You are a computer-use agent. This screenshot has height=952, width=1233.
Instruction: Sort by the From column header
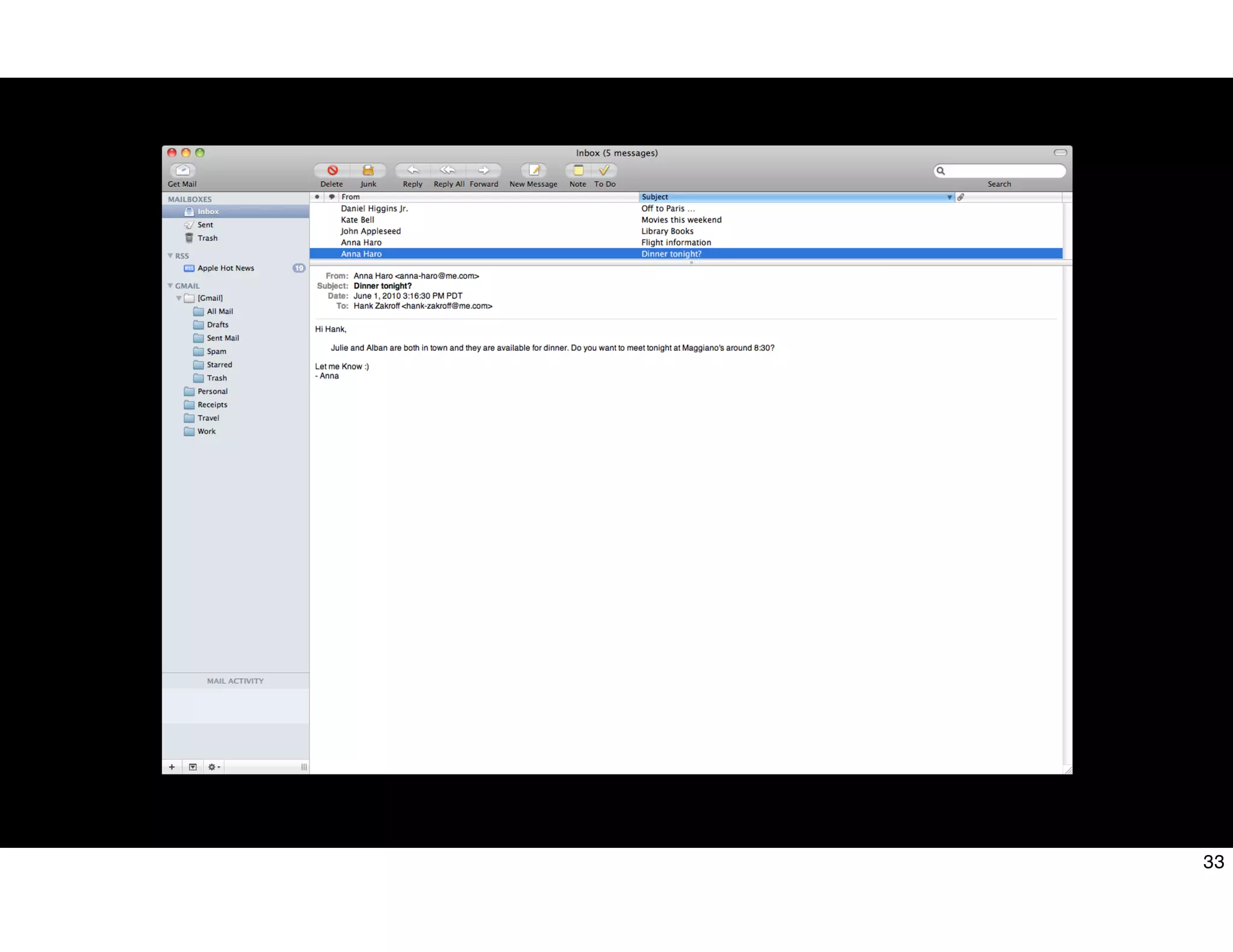click(482, 197)
